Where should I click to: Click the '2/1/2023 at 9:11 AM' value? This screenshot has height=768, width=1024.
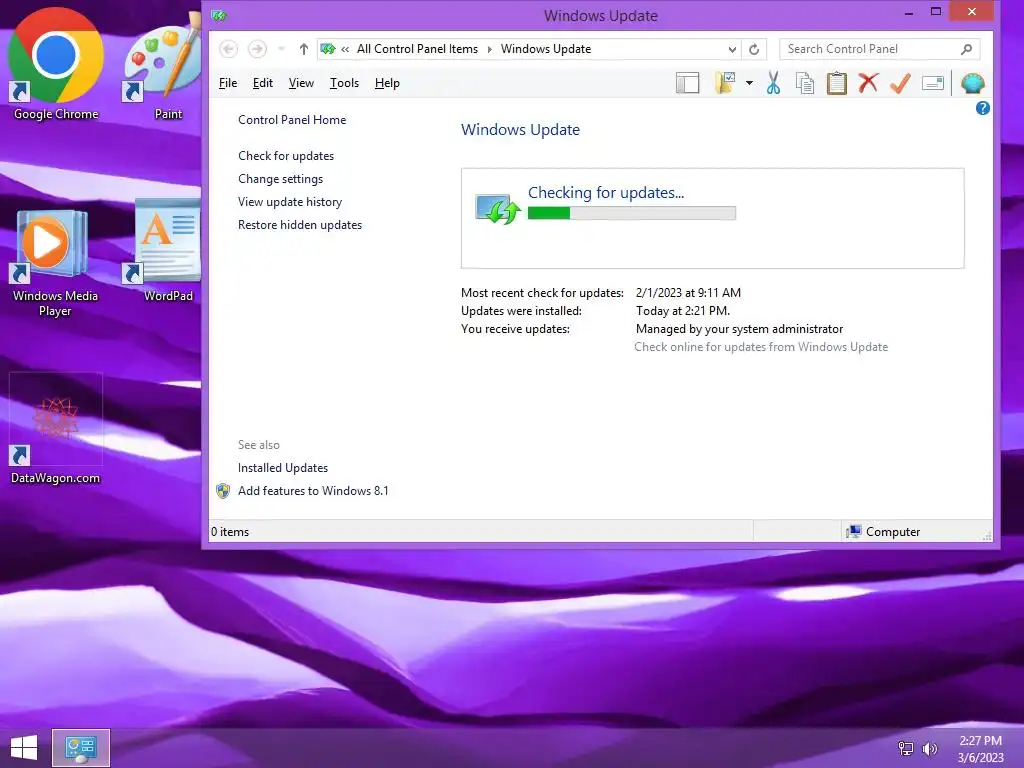(688, 293)
